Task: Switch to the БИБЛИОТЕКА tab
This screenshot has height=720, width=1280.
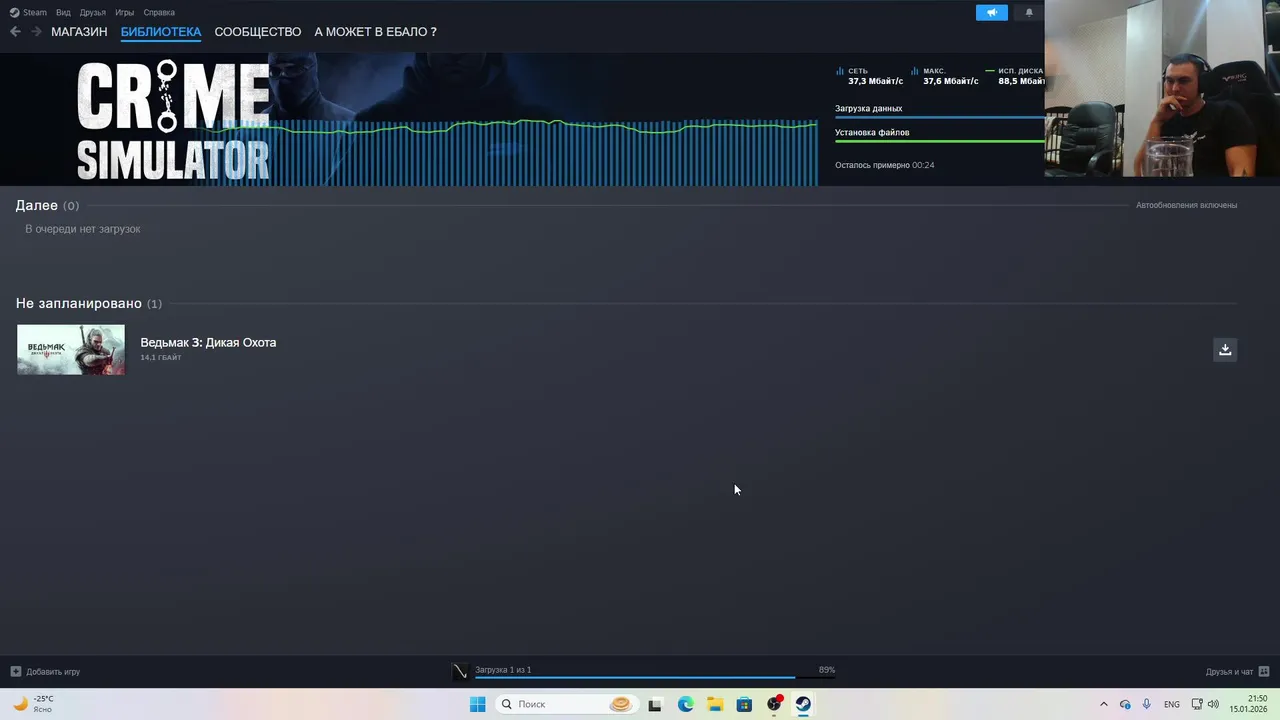Action: pyautogui.click(x=161, y=32)
